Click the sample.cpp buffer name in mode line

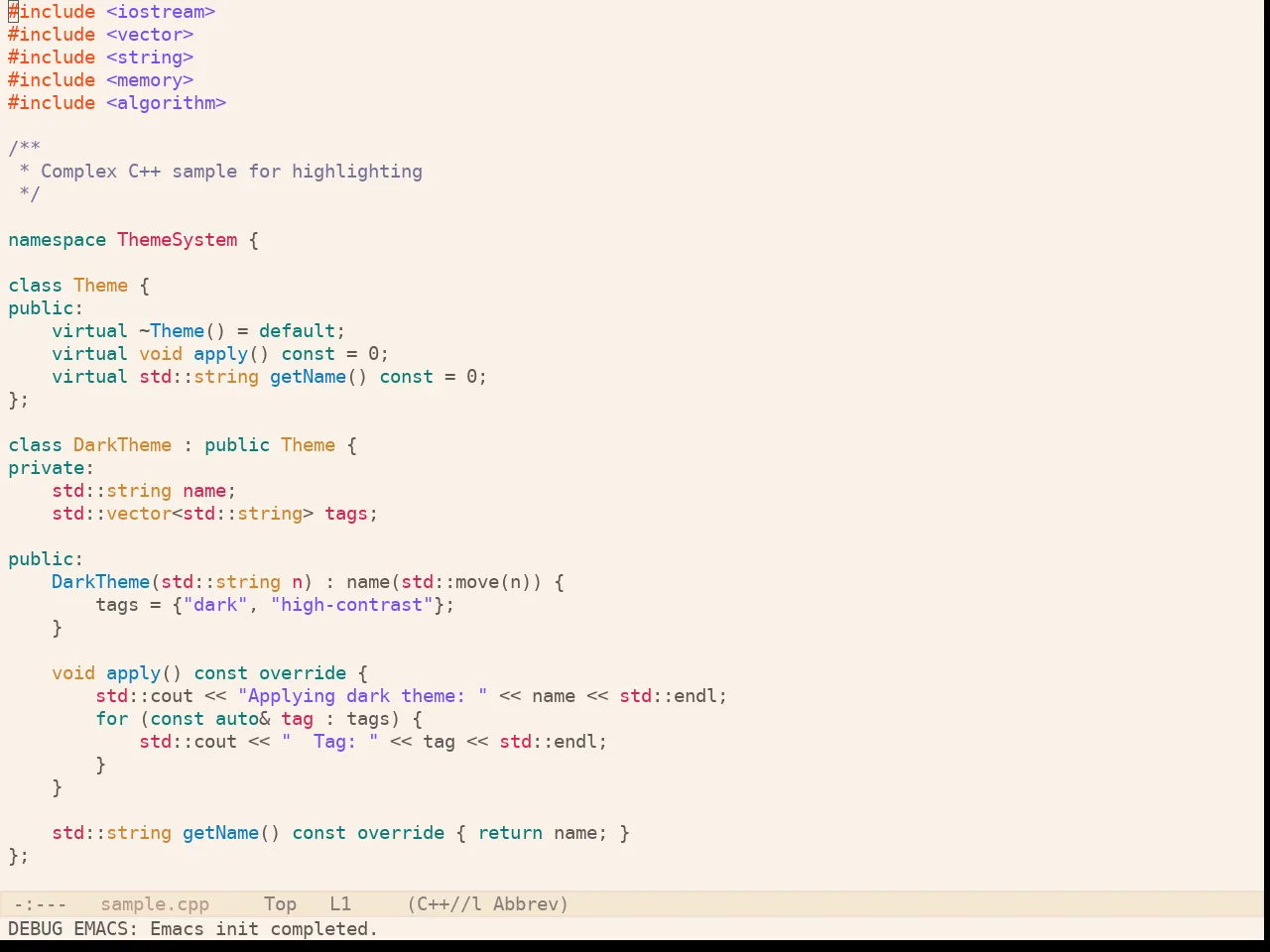(155, 904)
